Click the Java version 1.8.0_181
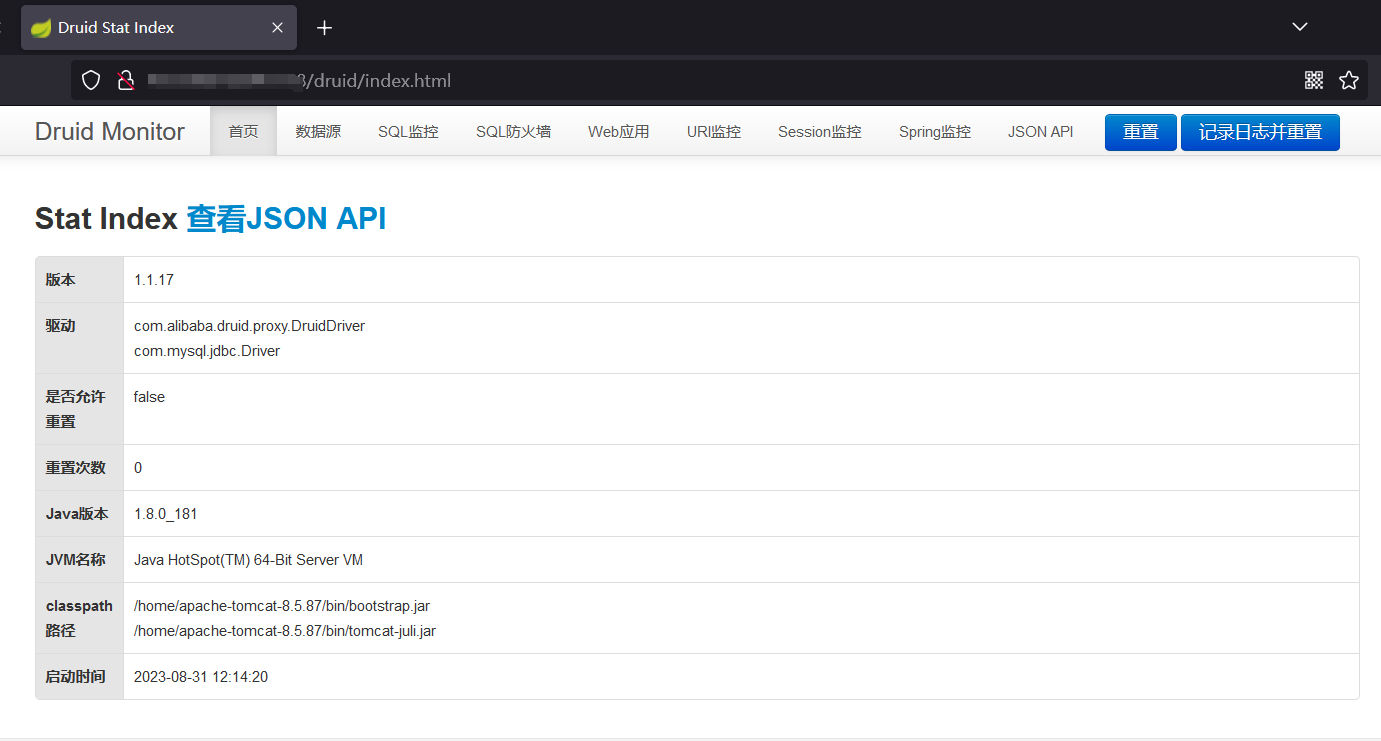 pyautogui.click(x=166, y=514)
